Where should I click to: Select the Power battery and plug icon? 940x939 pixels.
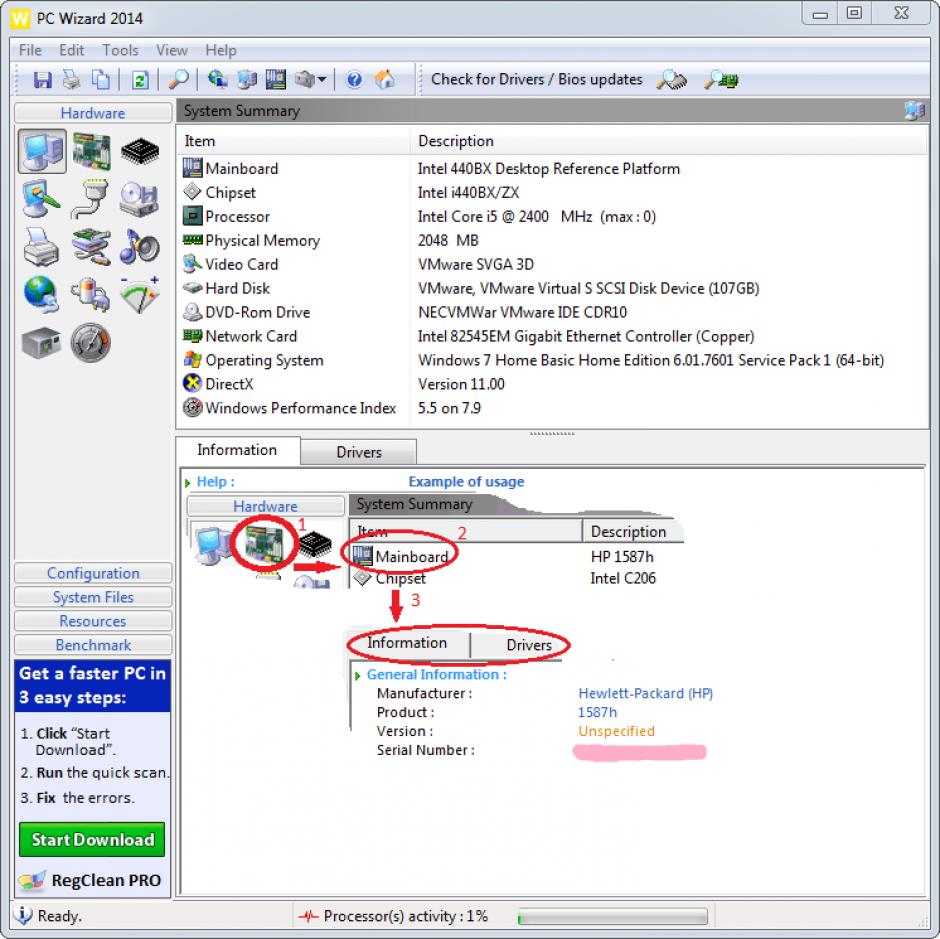(91, 294)
